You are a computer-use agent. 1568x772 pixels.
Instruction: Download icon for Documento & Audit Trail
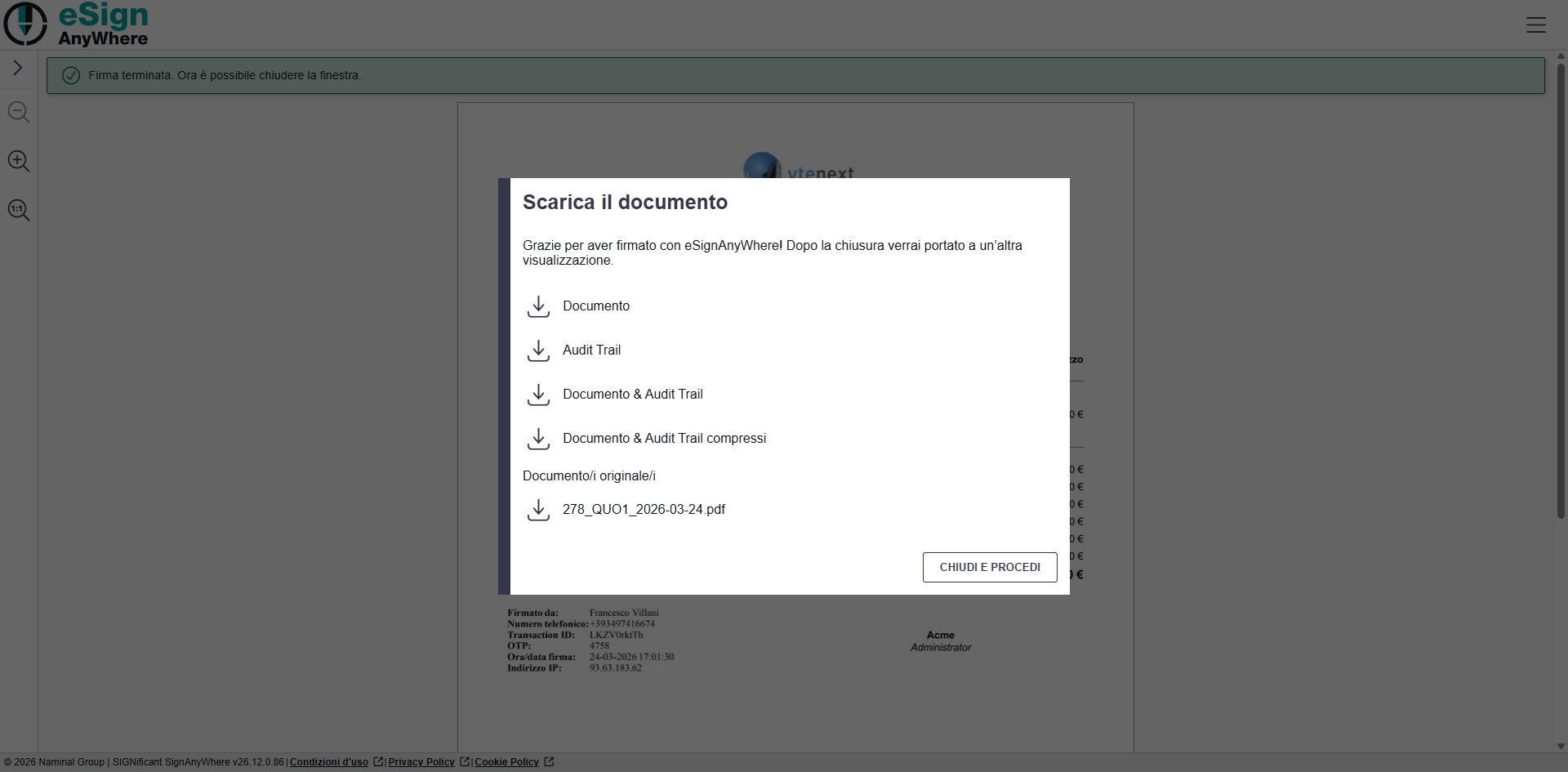538,395
